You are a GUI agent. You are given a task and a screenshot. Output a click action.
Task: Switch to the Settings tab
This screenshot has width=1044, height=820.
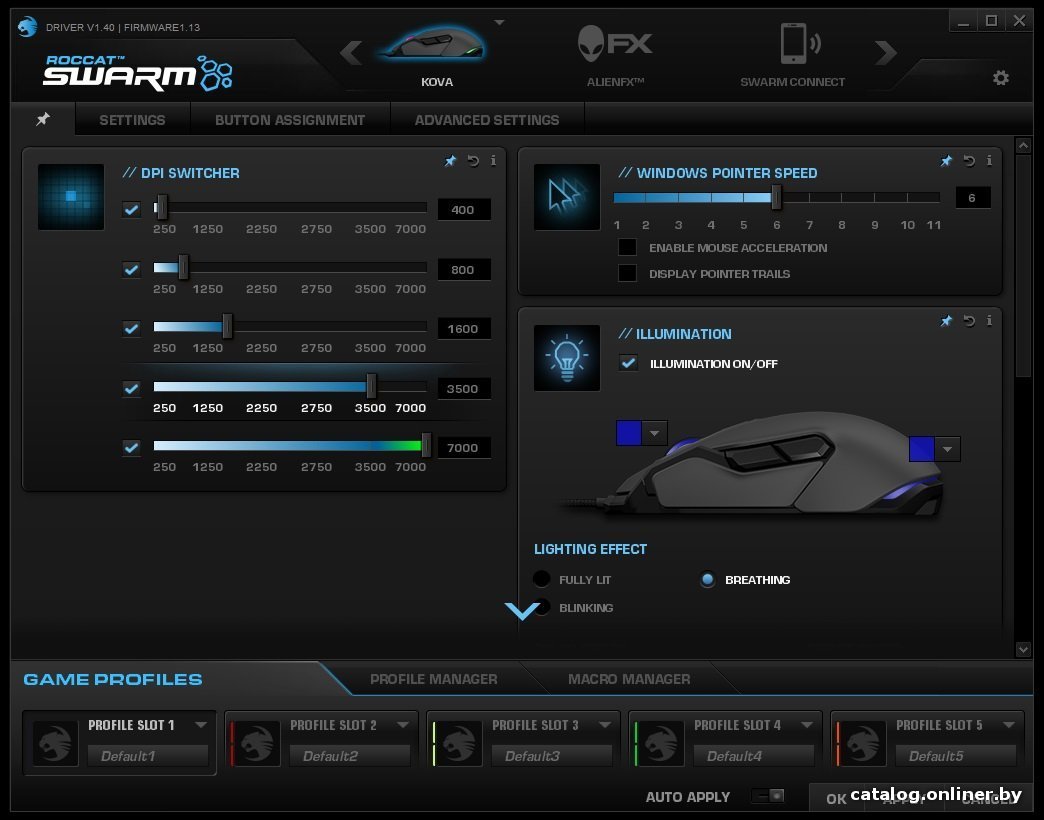click(x=132, y=120)
